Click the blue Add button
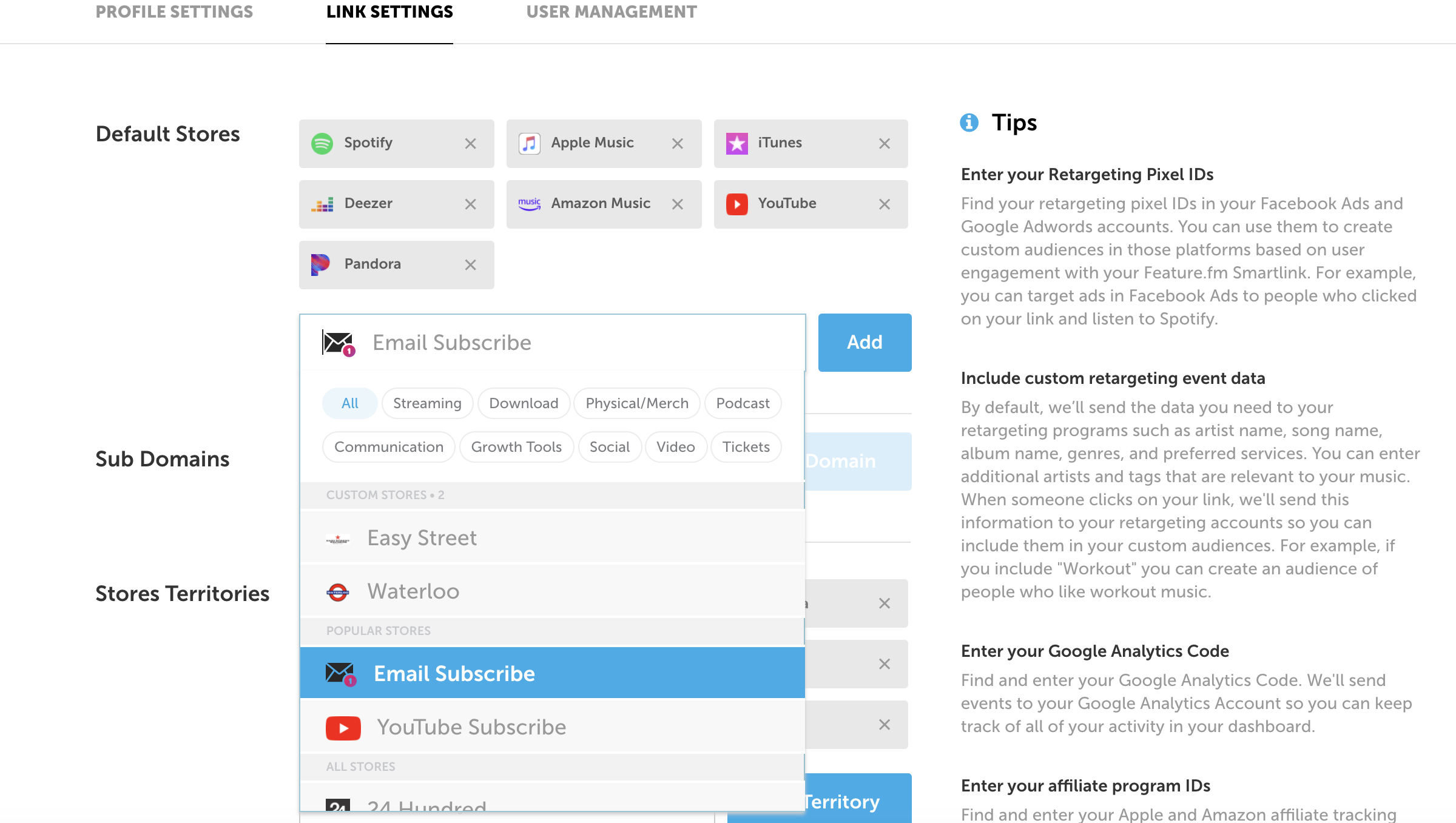Image resolution: width=1456 pixels, height=823 pixels. point(865,343)
